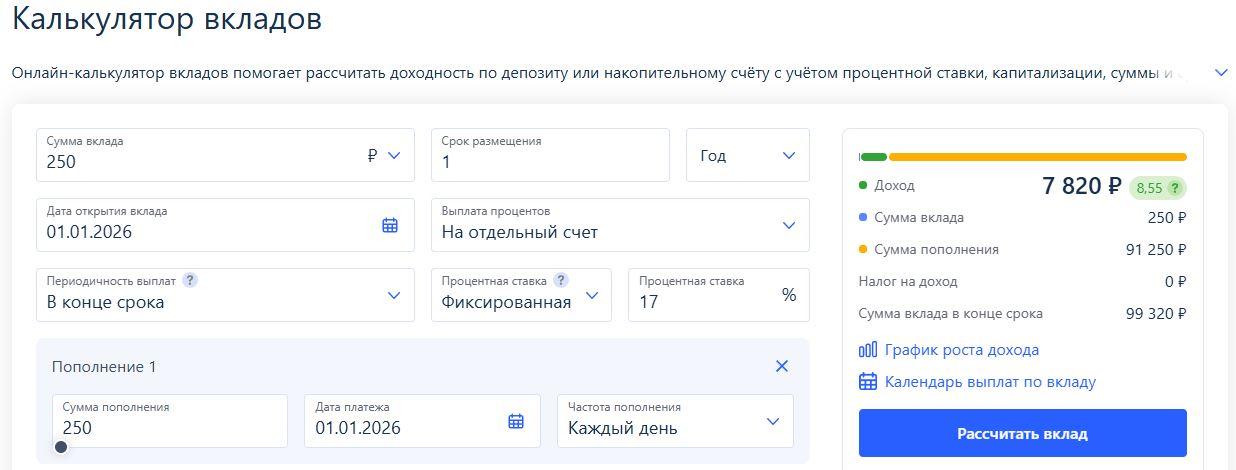Open calendar icon for deposit opening date

pos(390,225)
